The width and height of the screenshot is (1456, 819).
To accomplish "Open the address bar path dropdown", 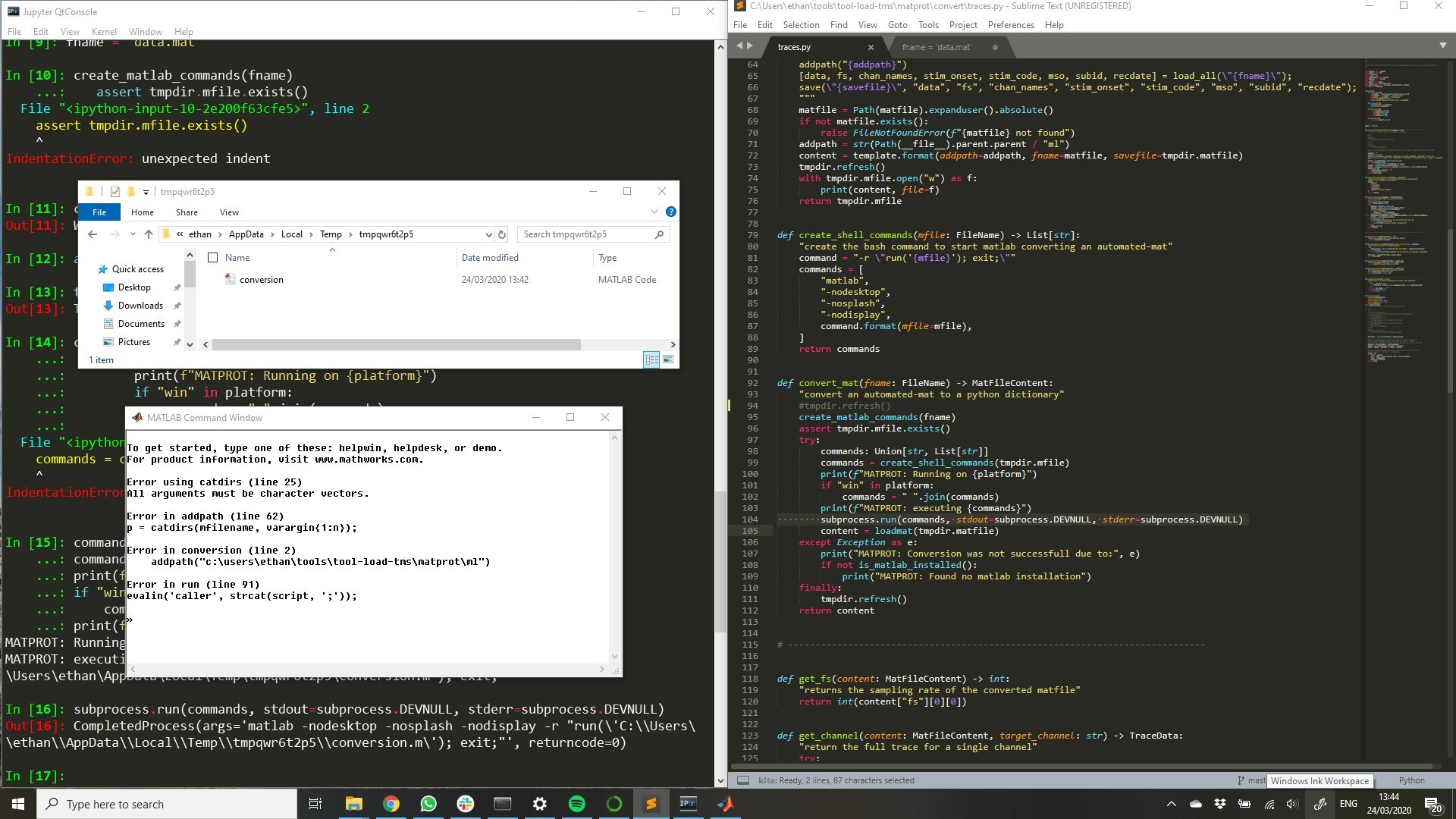I will pyautogui.click(x=489, y=234).
